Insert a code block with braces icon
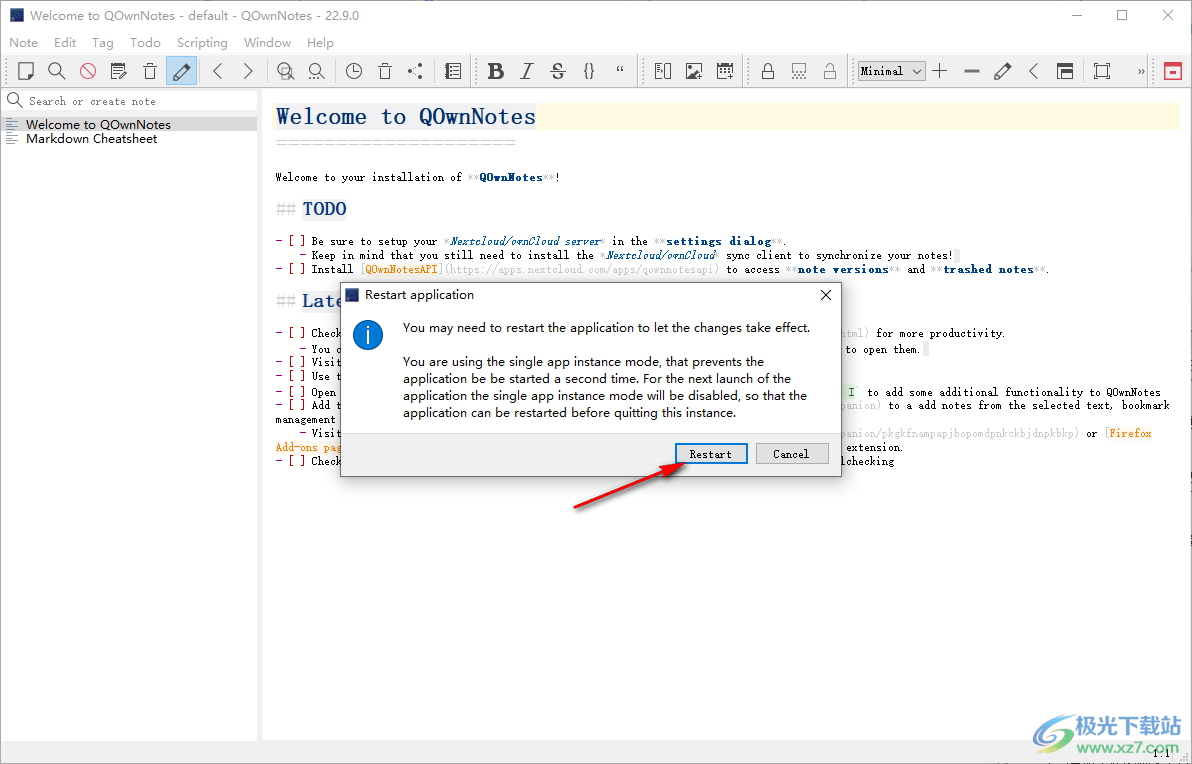The width and height of the screenshot is (1192, 764). [589, 71]
